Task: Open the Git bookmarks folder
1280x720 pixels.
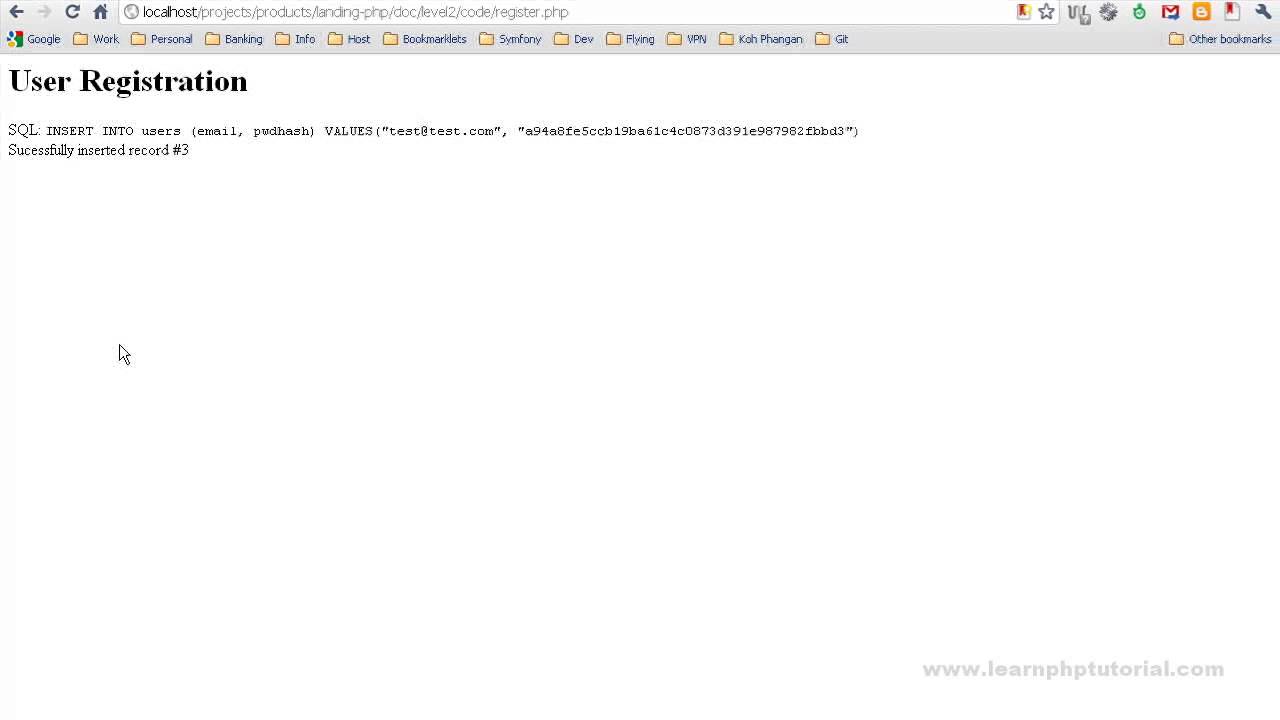Action: tap(832, 39)
